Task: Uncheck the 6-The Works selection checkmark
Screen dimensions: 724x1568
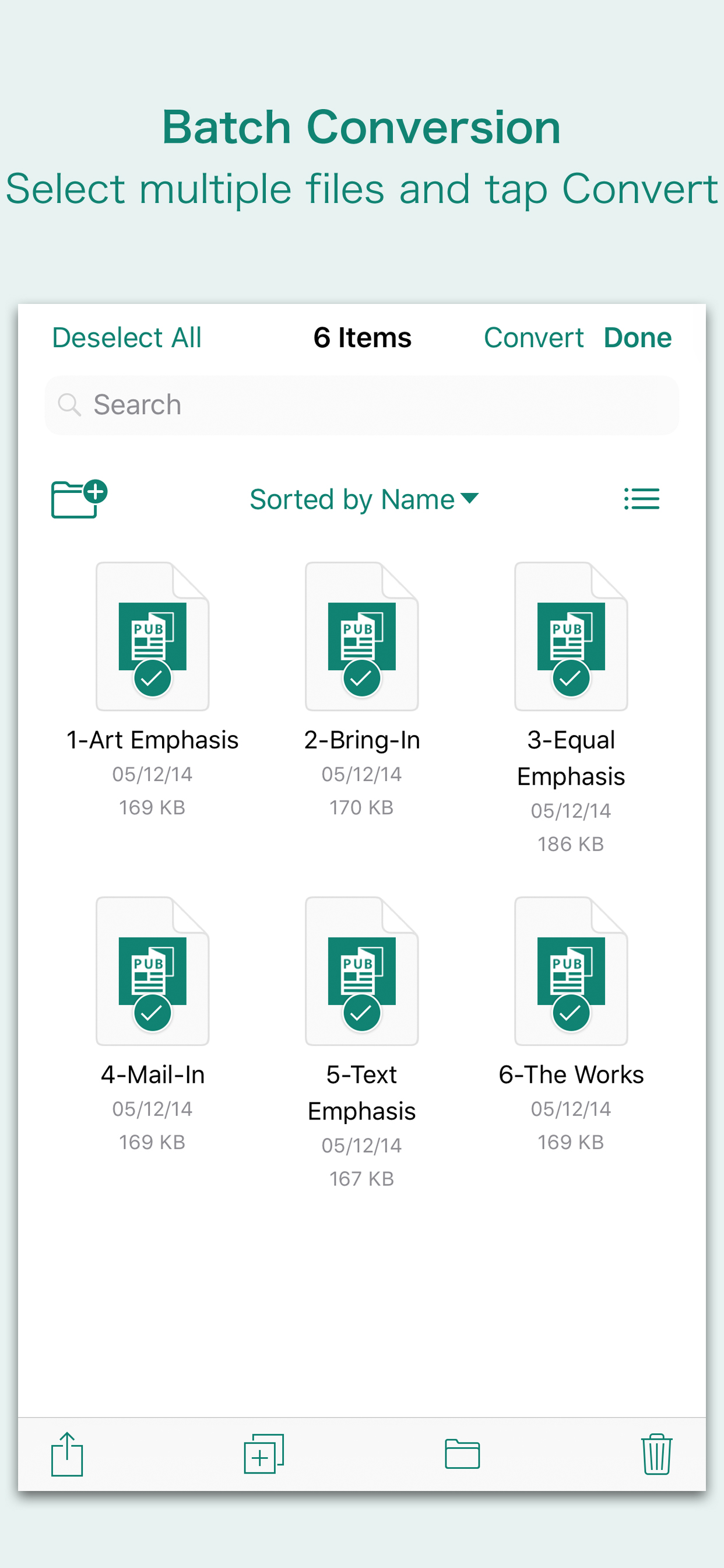Action: (x=571, y=1013)
